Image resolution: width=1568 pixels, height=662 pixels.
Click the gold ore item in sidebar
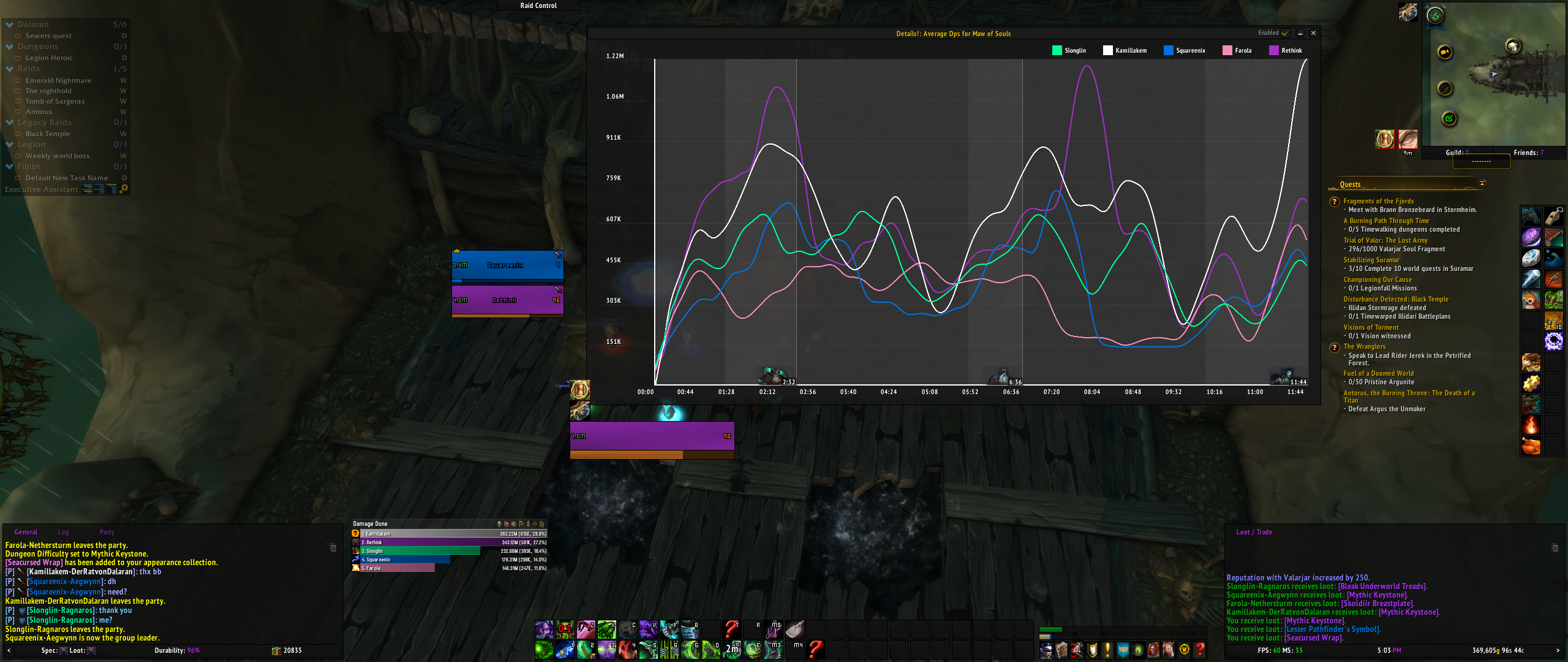click(1531, 384)
